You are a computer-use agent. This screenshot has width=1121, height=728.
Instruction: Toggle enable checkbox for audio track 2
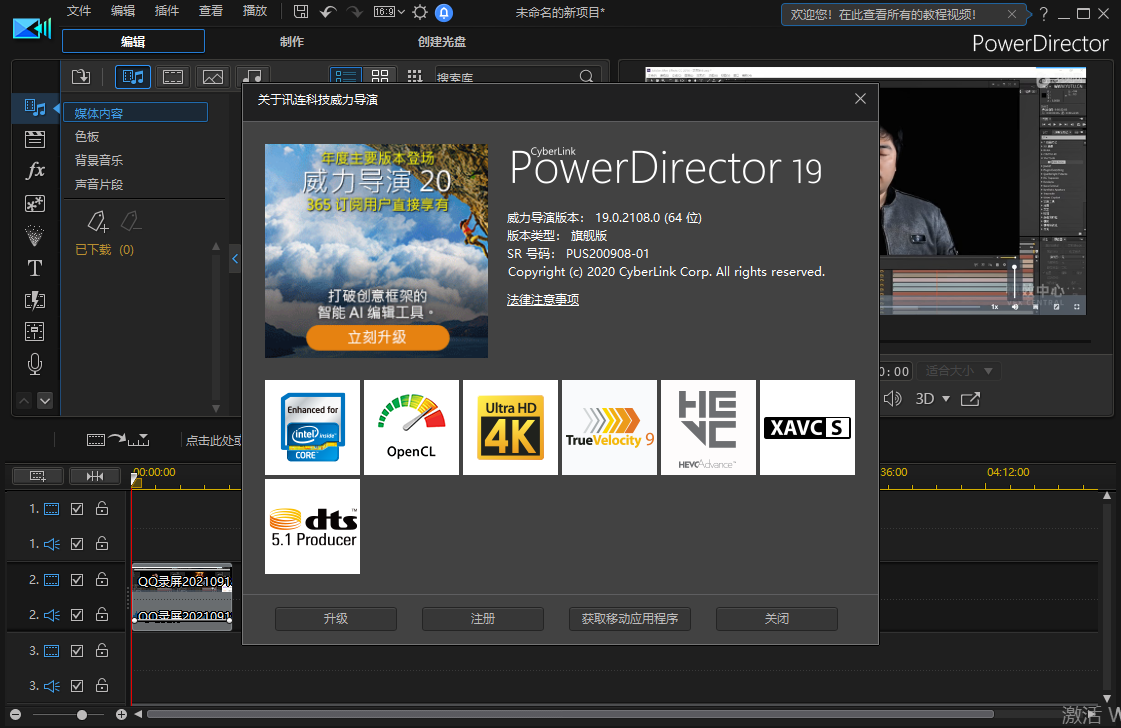pyautogui.click(x=77, y=615)
